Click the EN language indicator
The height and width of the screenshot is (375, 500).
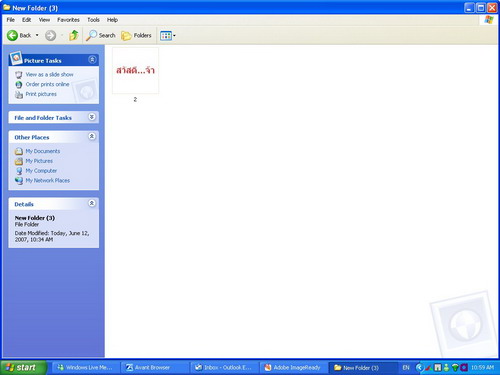(x=406, y=368)
